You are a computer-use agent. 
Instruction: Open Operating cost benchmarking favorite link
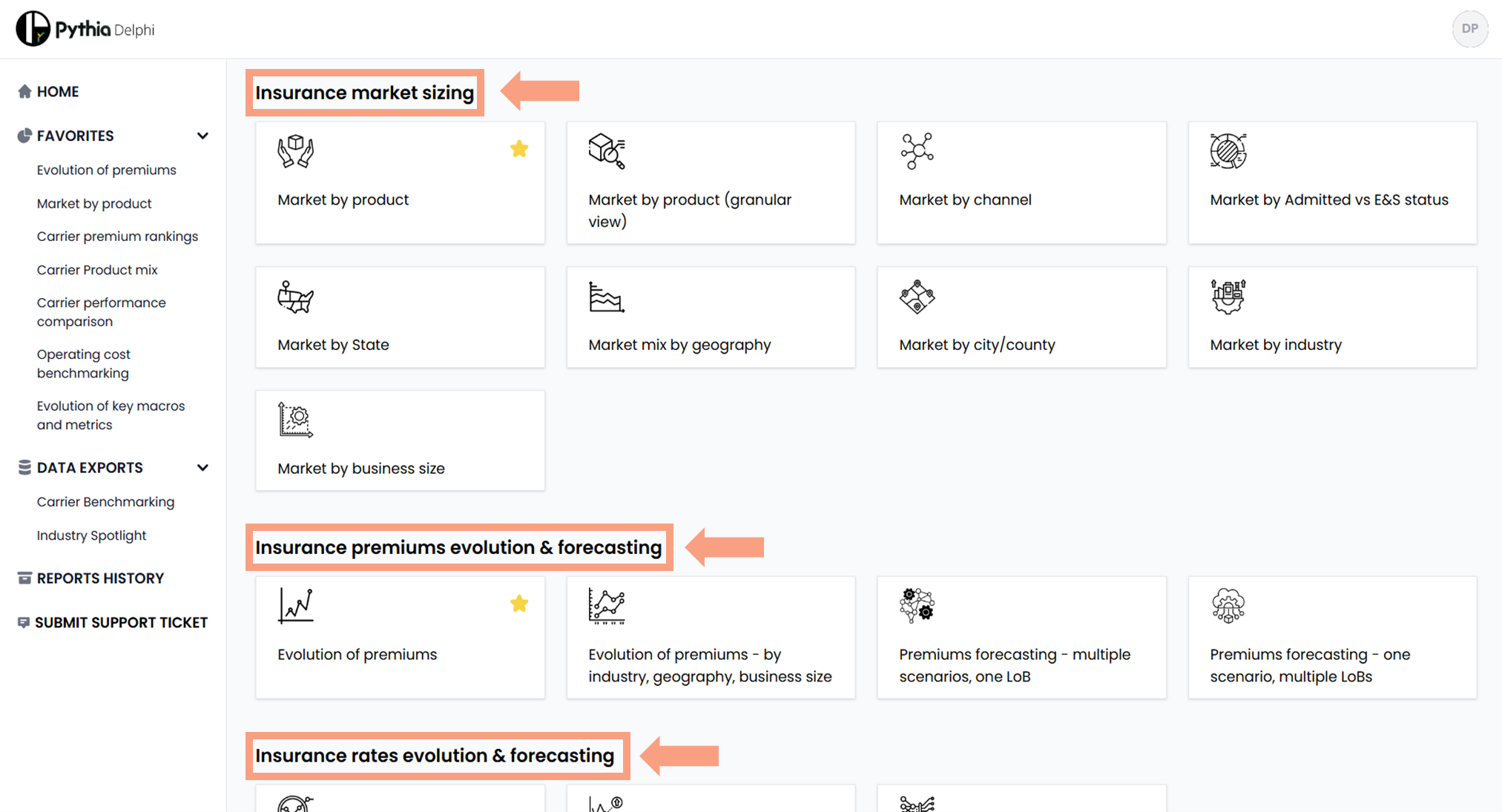pyautogui.click(x=84, y=363)
